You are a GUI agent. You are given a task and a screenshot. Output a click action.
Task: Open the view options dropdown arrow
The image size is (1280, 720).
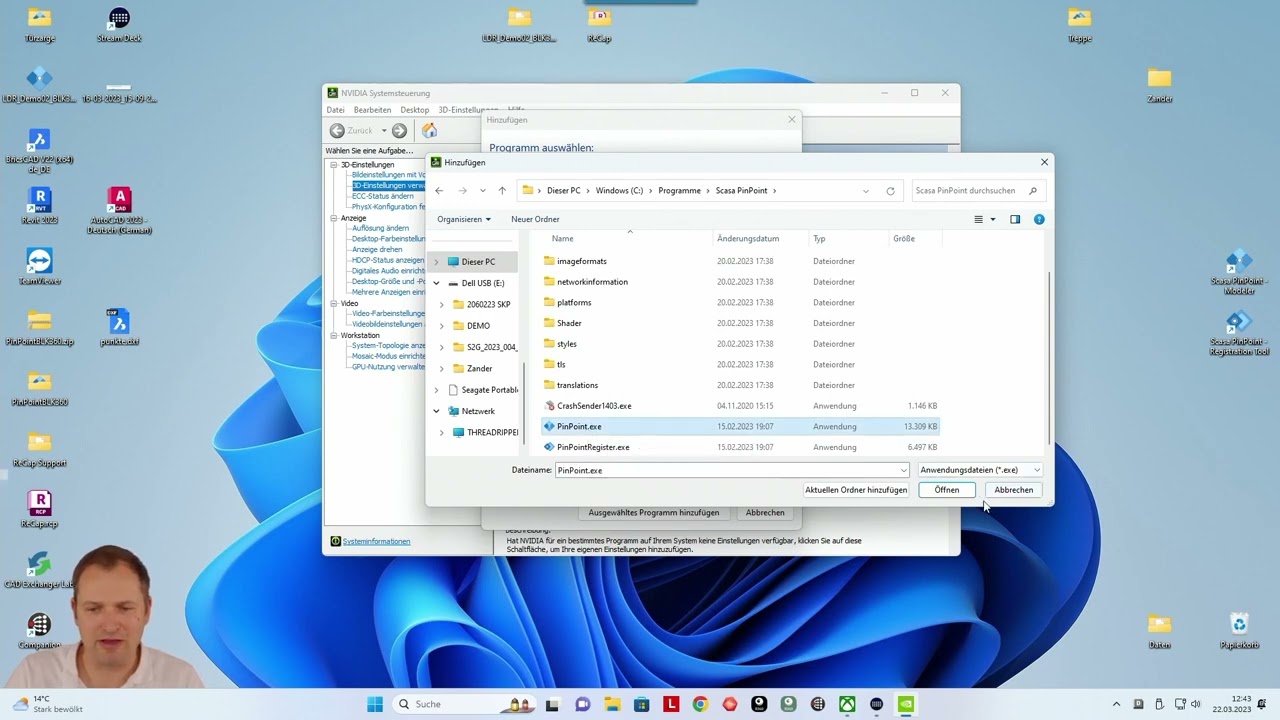992,219
